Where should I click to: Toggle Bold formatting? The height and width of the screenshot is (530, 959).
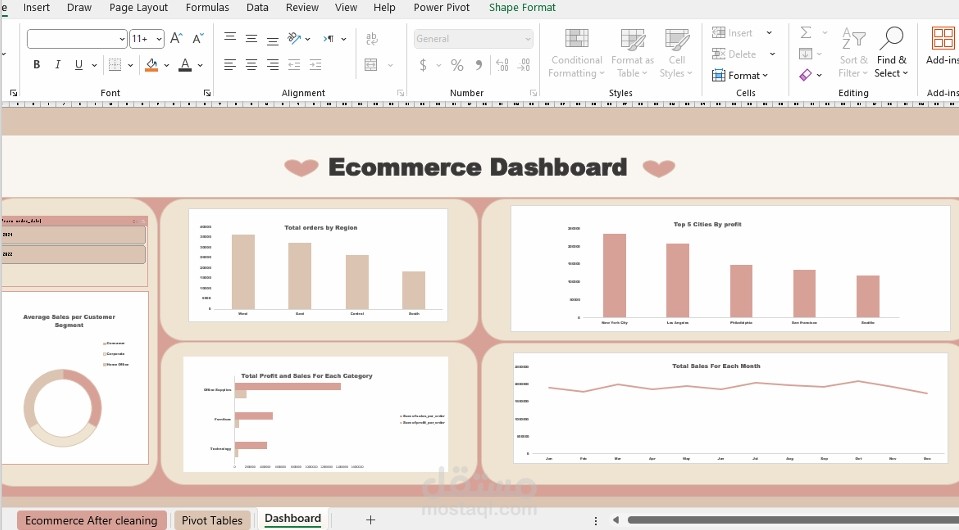click(37, 64)
